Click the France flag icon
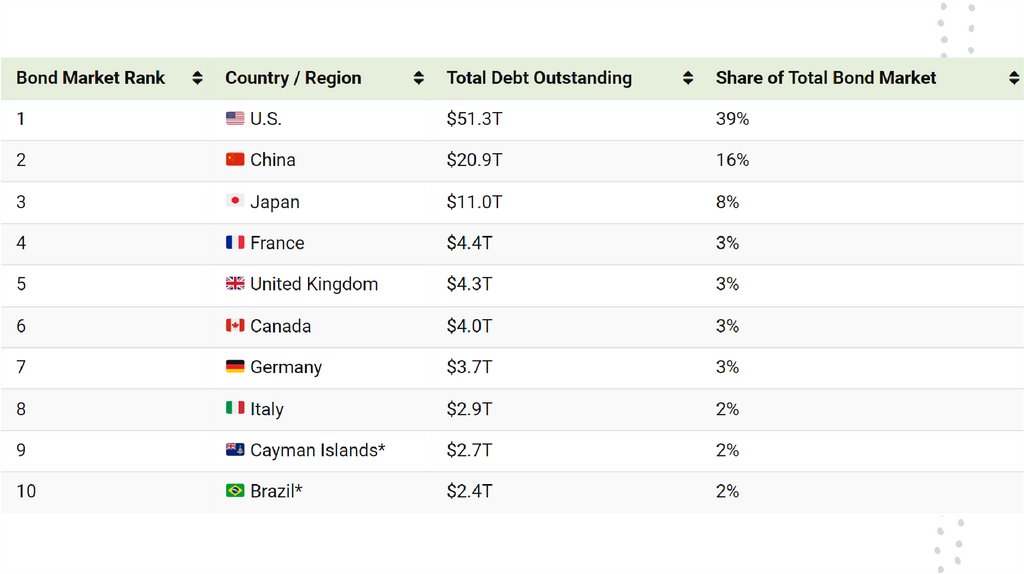 point(235,242)
